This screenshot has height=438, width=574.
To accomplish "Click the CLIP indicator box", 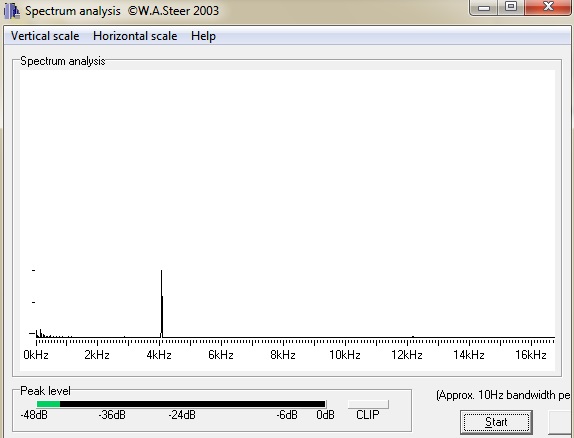I will click(368, 404).
